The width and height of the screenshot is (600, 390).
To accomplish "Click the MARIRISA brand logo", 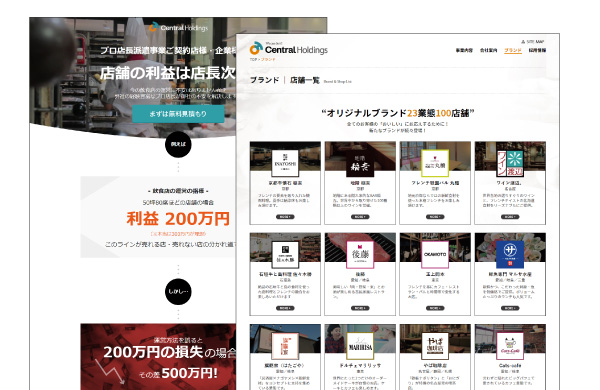I will (x=360, y=346).
